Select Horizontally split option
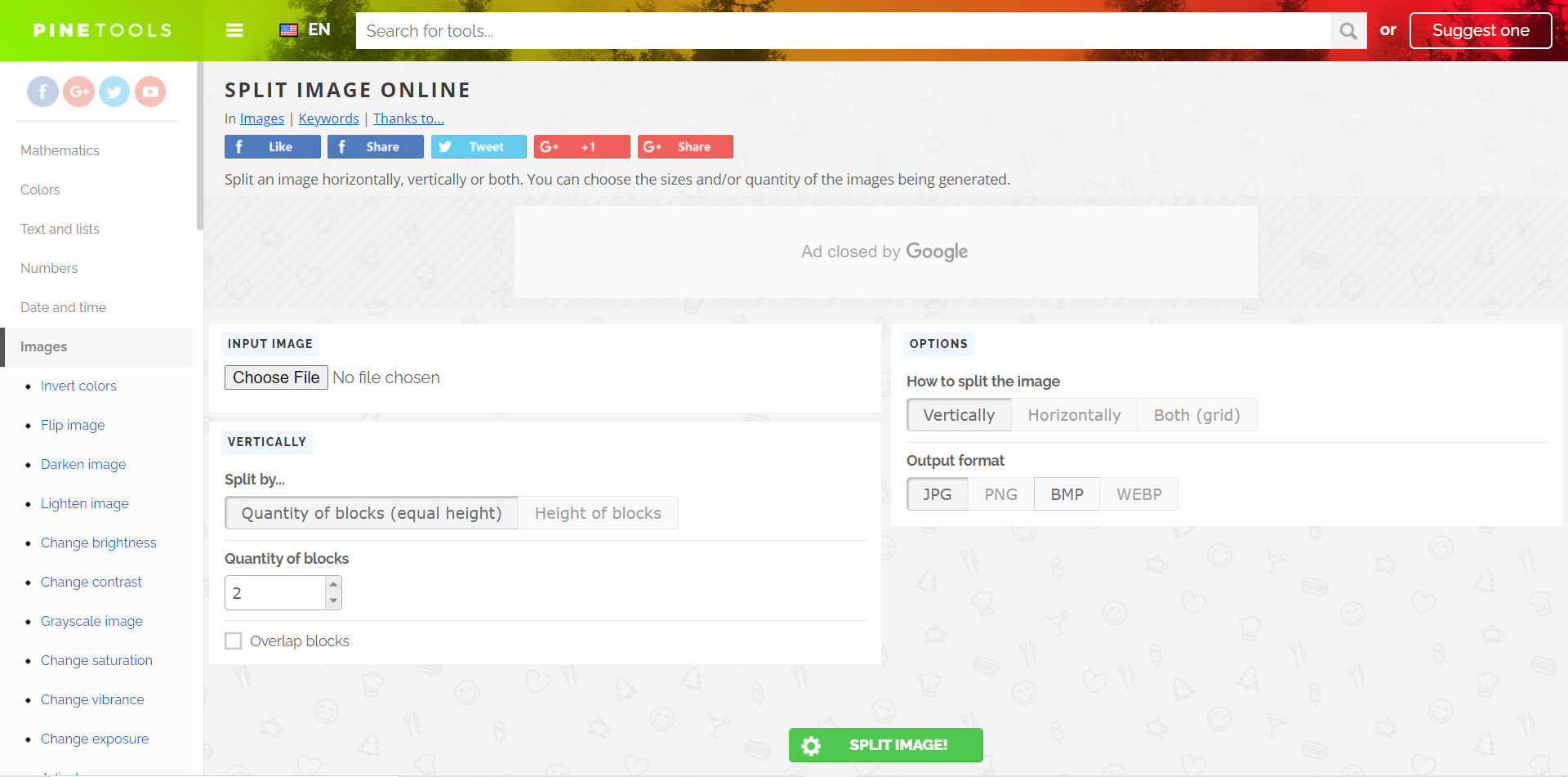The image size is (1568, 777). pyautogui.click(x=1074, y=415)
